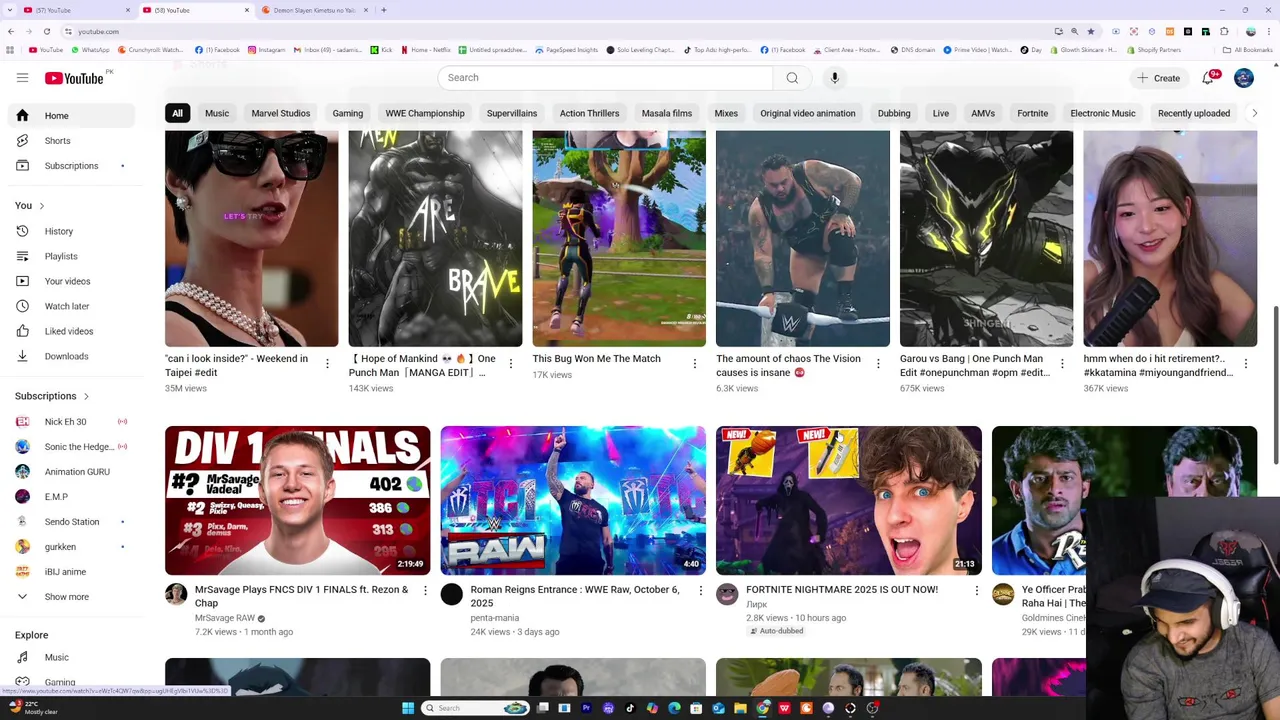Viewport: 1280px width, 720px height.
Task: Switch to the Demon Slayer browser tab
Action: point(314,10)
